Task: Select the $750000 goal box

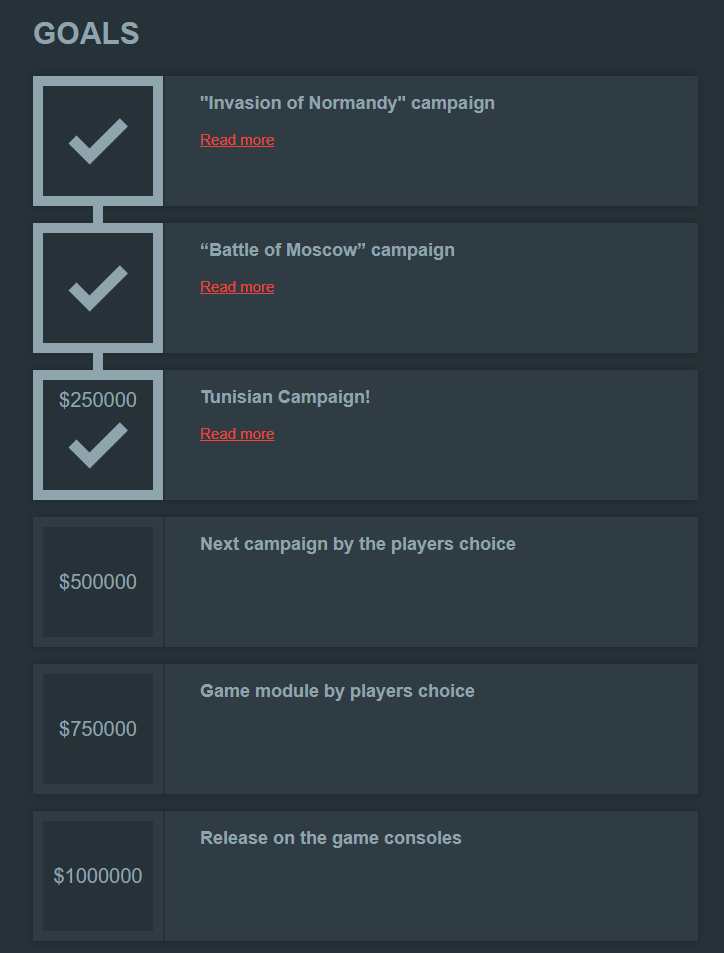Action: (98, 729)
